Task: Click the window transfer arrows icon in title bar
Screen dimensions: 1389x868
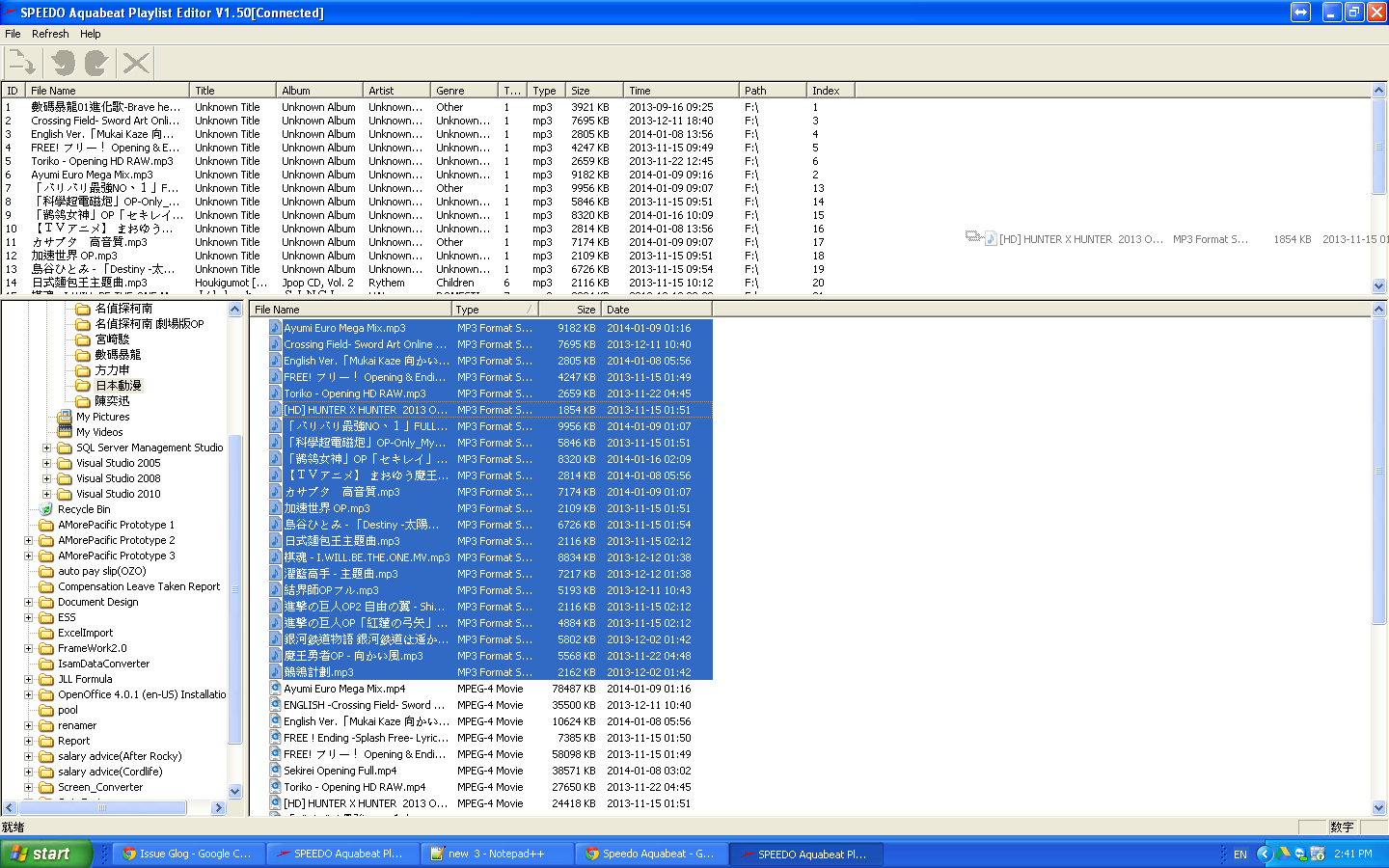Action: tap(1300, 12)
